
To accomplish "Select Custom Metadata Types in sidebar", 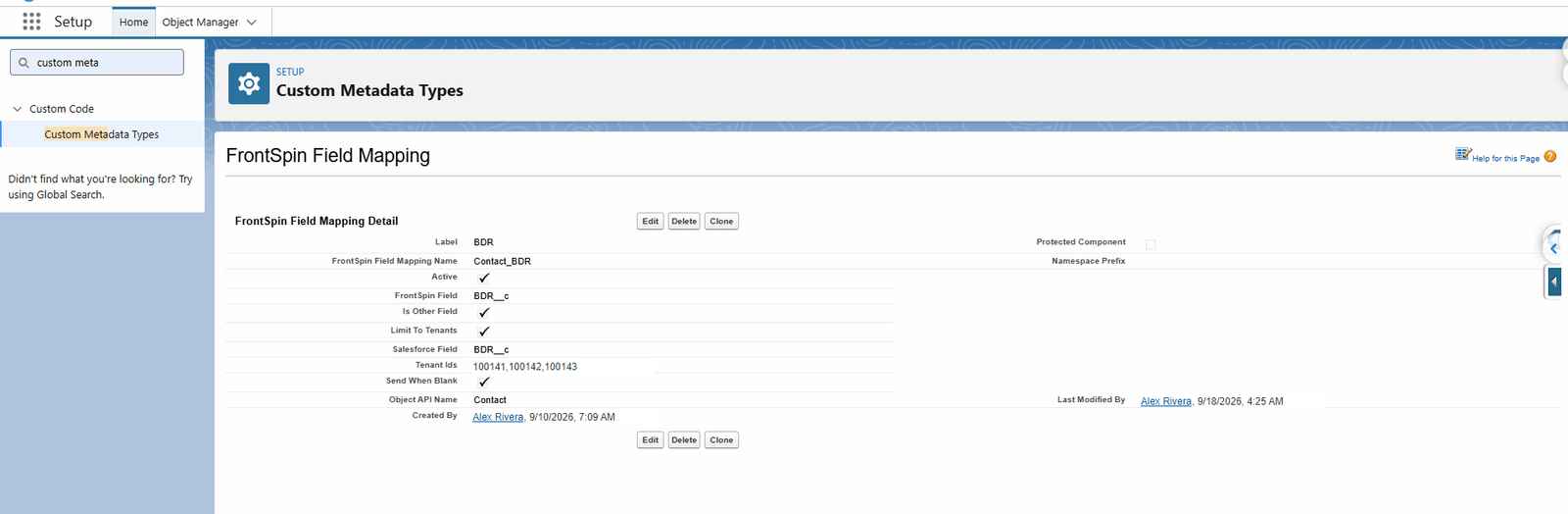I will click(x=102, y=134).
